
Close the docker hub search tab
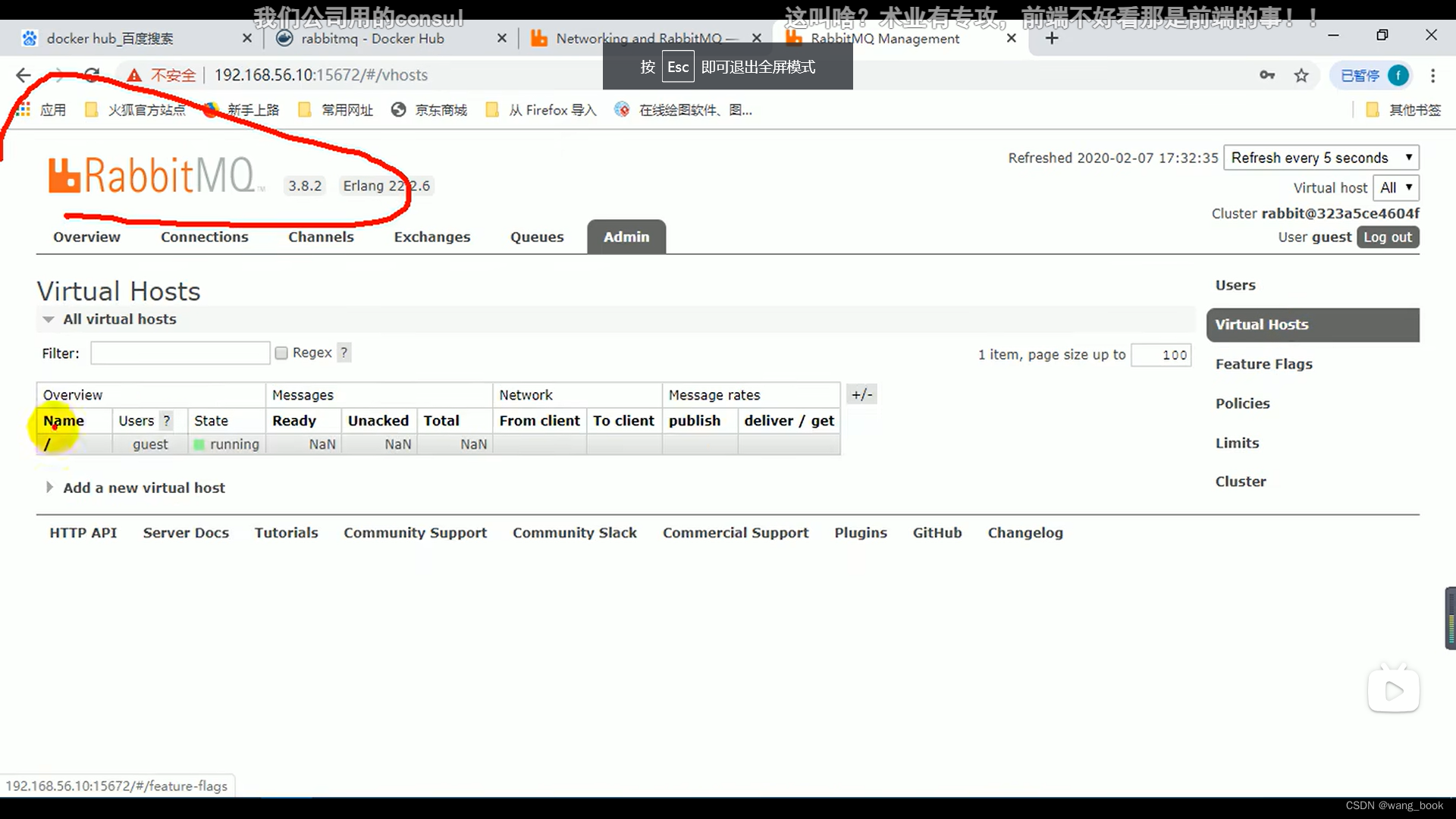click(x=246, y=38)
